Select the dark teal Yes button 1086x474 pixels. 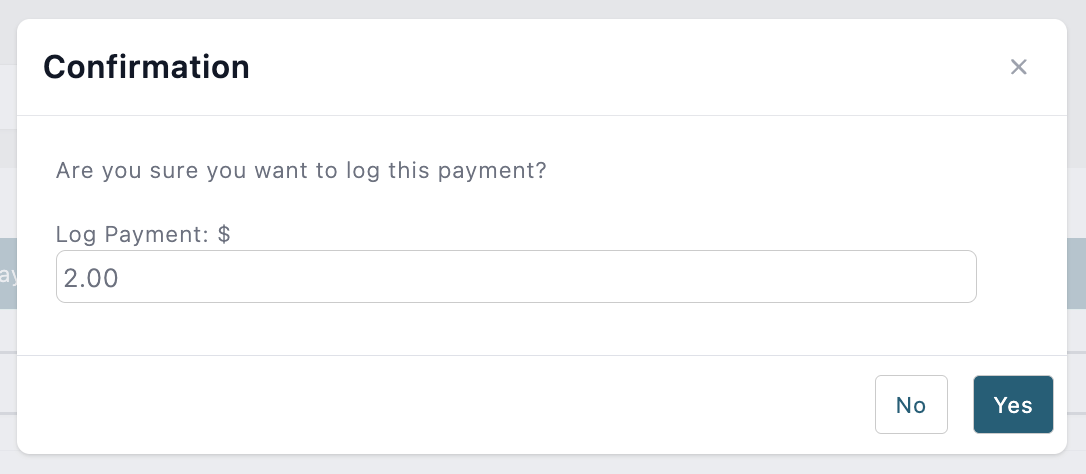[x=1013, y=405]
